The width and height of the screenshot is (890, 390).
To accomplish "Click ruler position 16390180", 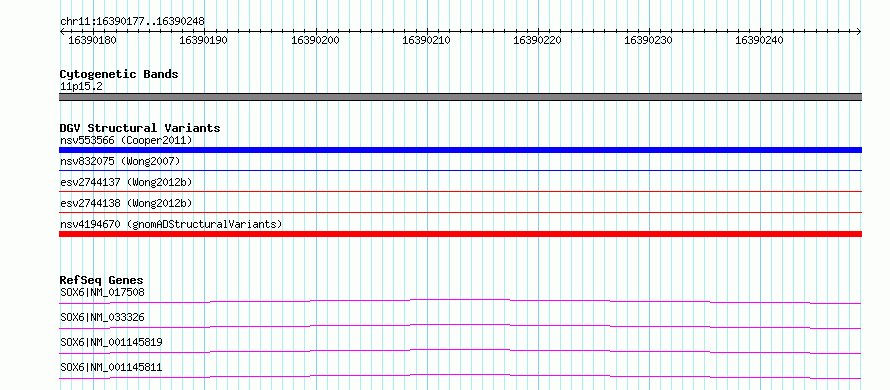I will [x=93, y=40].
